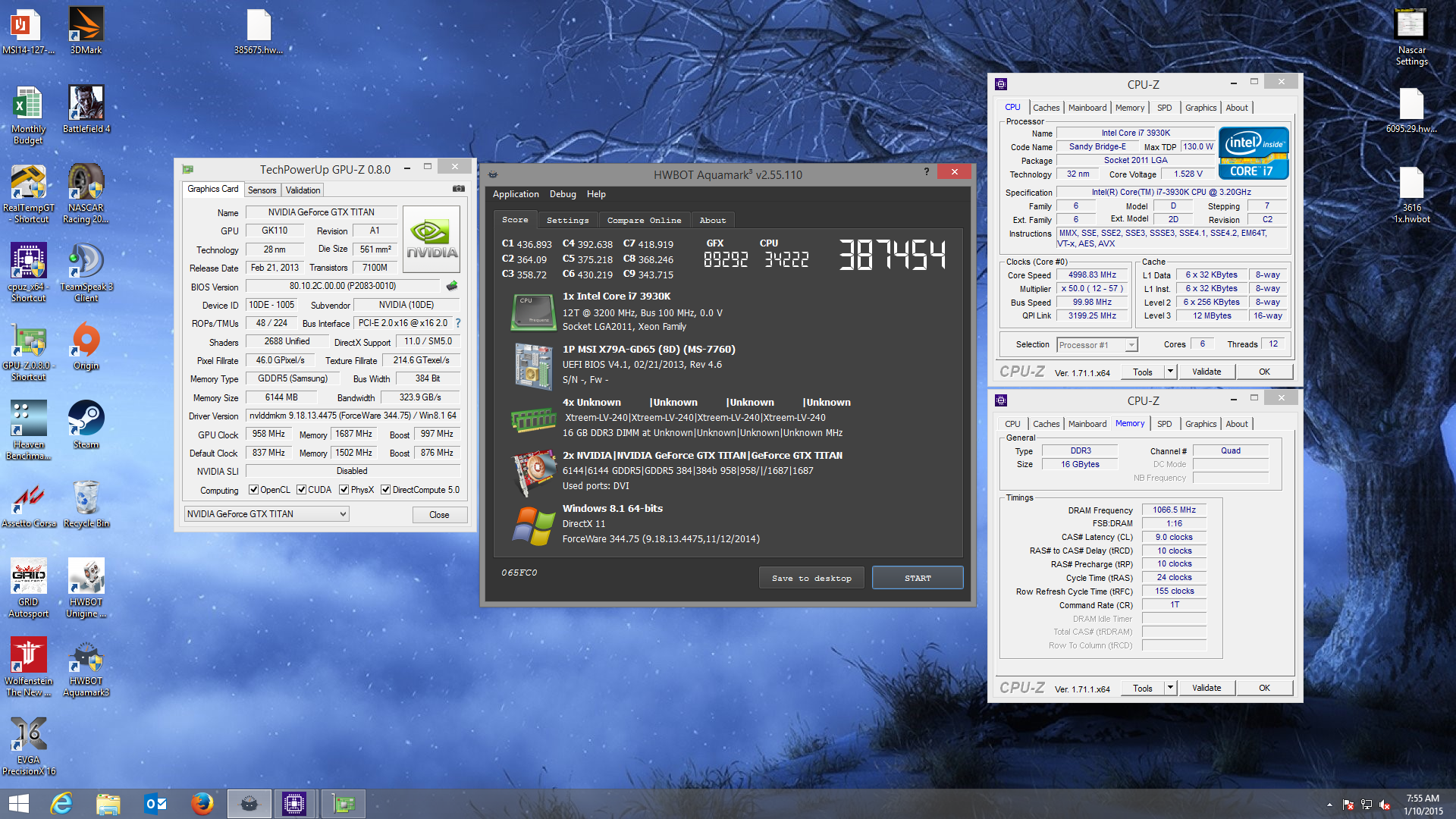
Task: Toggle the PhysX checkbox in GPU-Z
Action: [344, 490]
